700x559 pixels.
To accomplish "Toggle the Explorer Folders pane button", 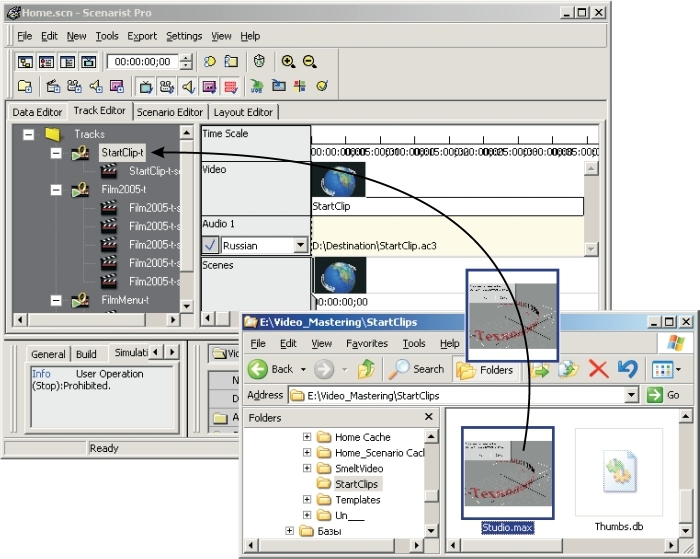I will coord(484,369).
